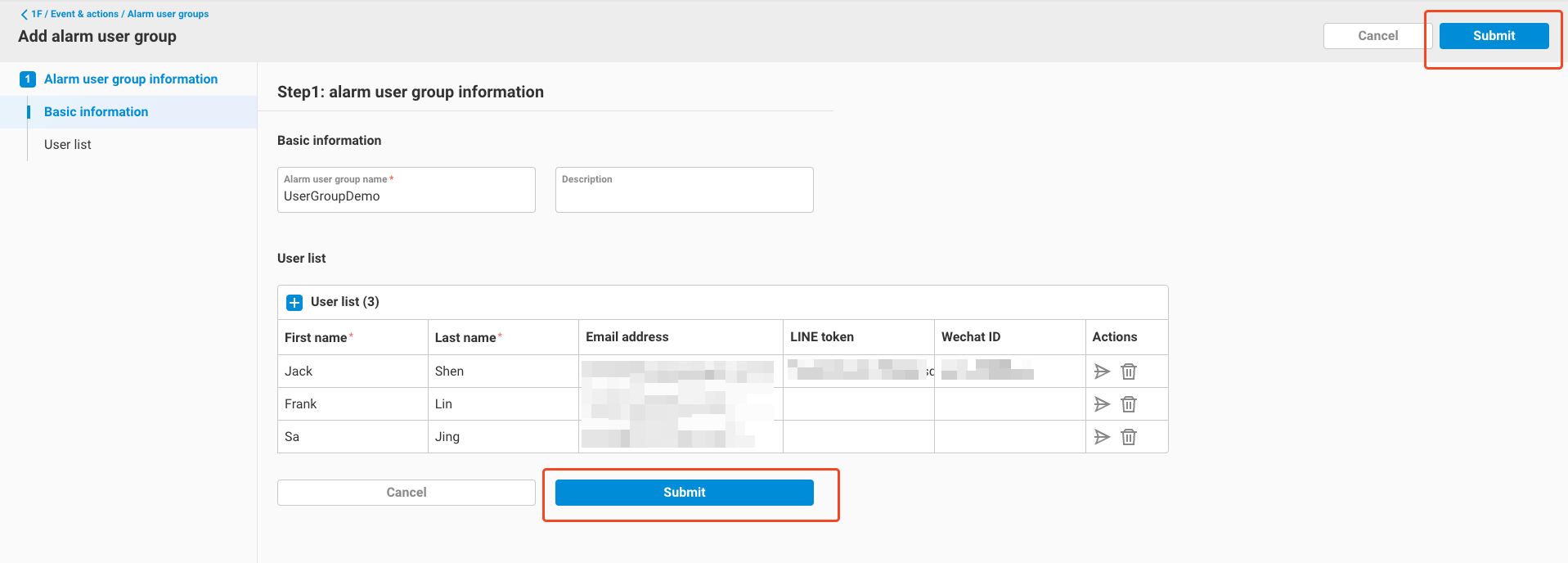The height and width of the screenshot is (563, 1568).
Task: Click the send test icon for Jack
Action: [x=1102, y=372]
